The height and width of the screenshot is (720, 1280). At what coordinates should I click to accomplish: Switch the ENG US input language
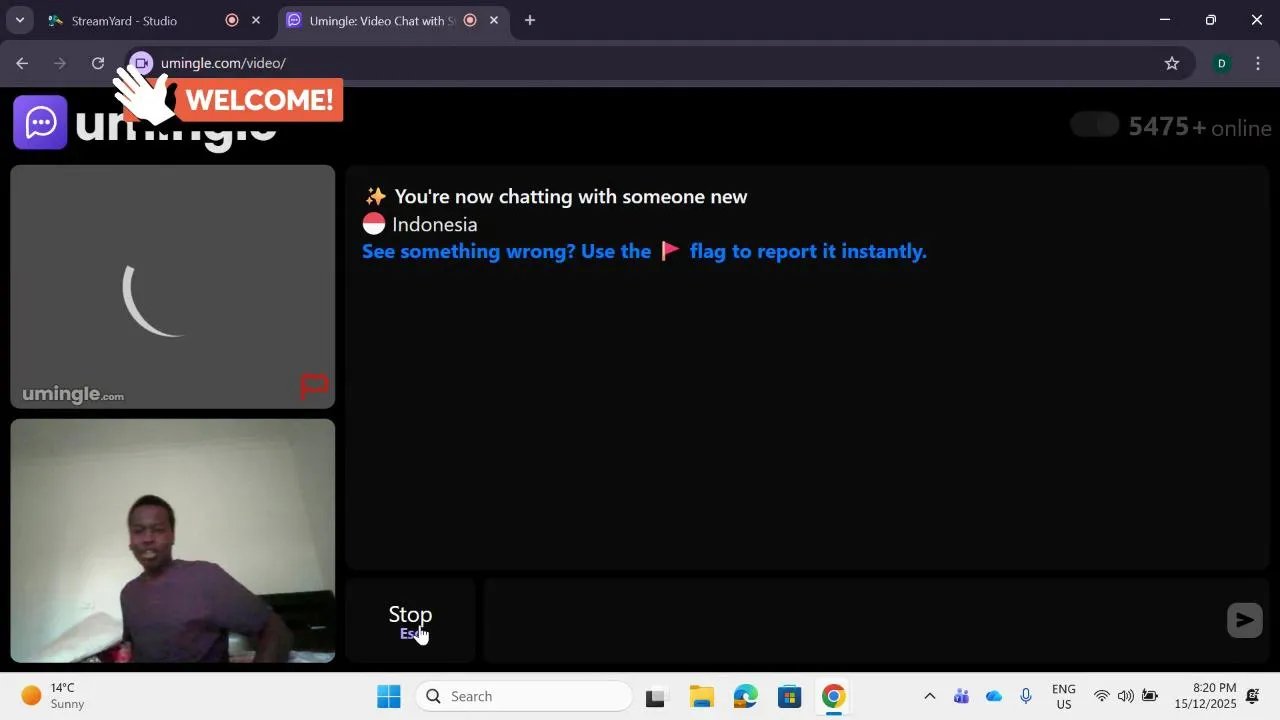[1064, 696]
